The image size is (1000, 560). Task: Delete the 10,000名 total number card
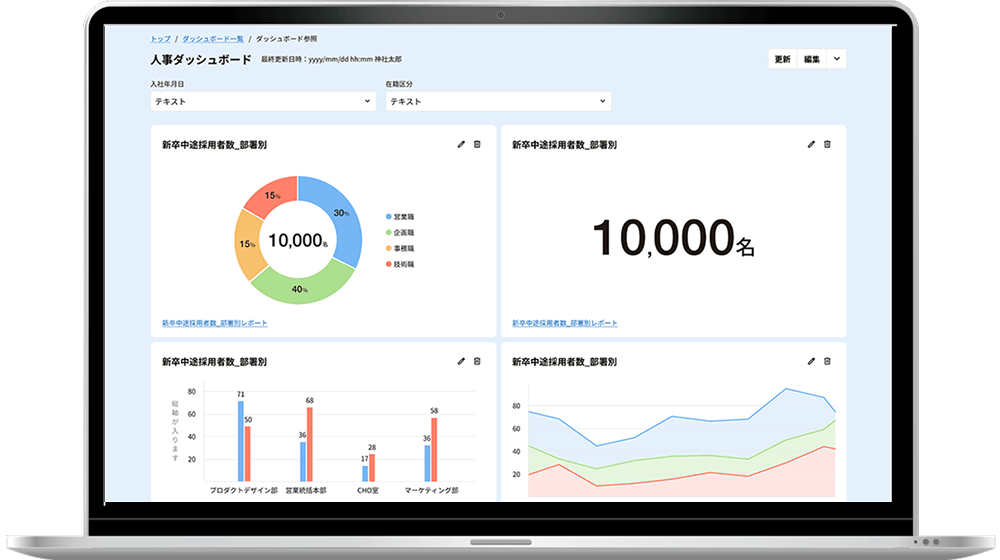tap(827, 144)
